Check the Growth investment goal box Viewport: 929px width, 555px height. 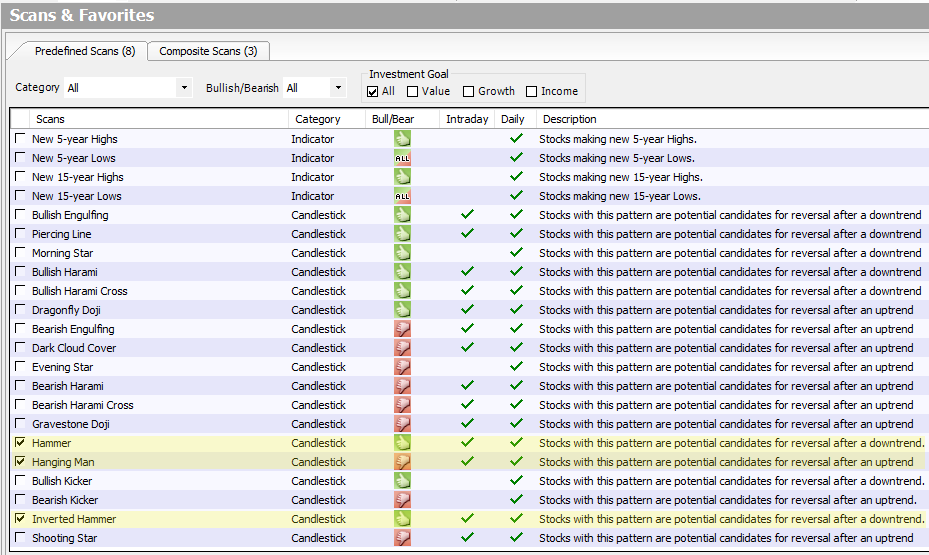(x=469, y=92)
